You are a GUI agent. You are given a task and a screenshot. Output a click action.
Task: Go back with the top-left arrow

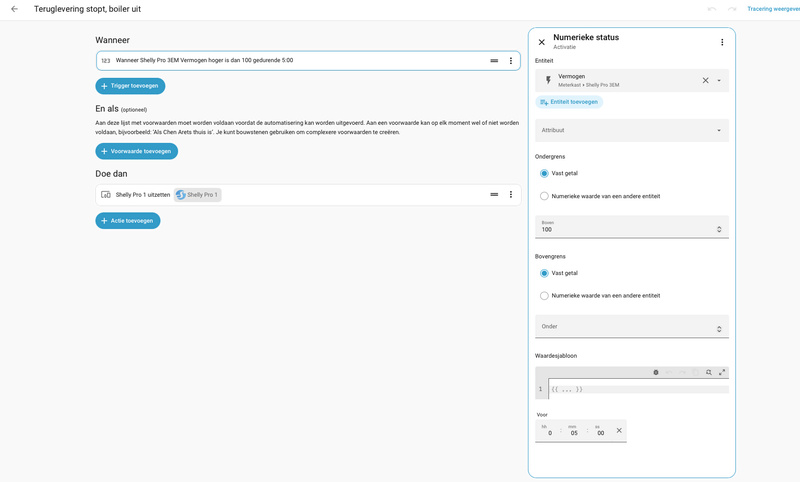coord(14,9)
